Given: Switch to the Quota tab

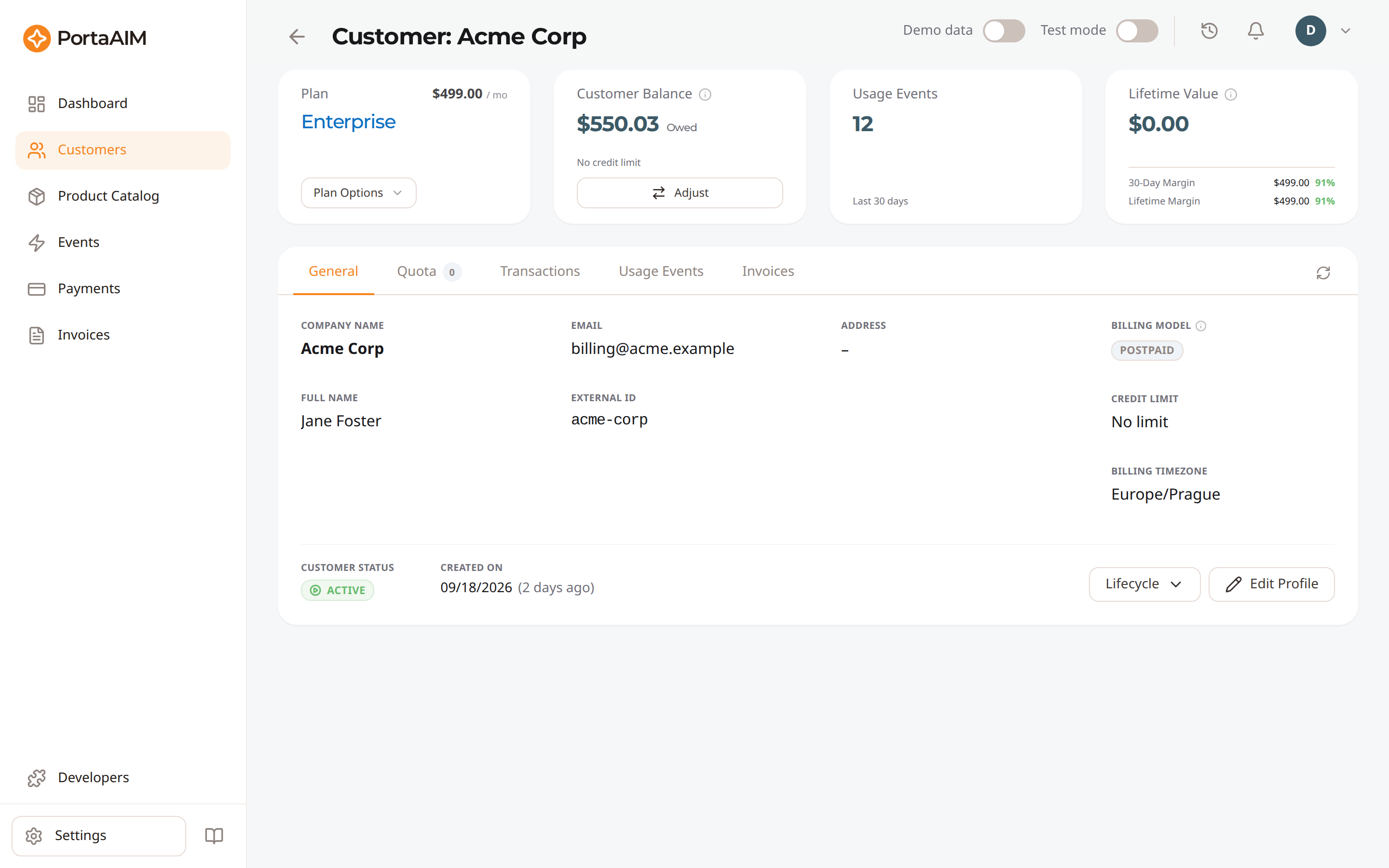Looking at the screenshot, I should [429, 271].
